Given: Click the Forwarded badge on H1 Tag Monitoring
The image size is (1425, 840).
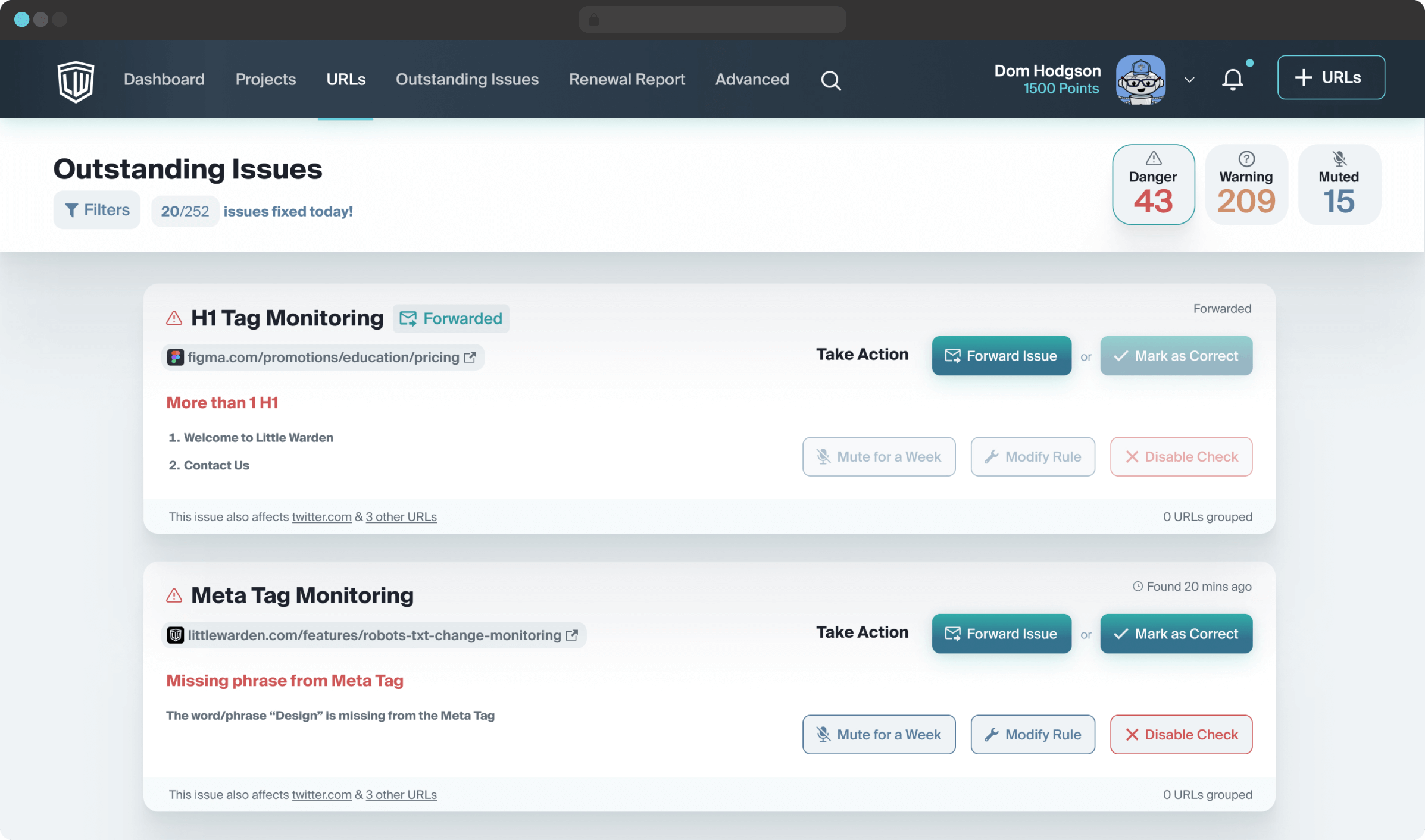Looking at the screenshot, I should (451, 319).
